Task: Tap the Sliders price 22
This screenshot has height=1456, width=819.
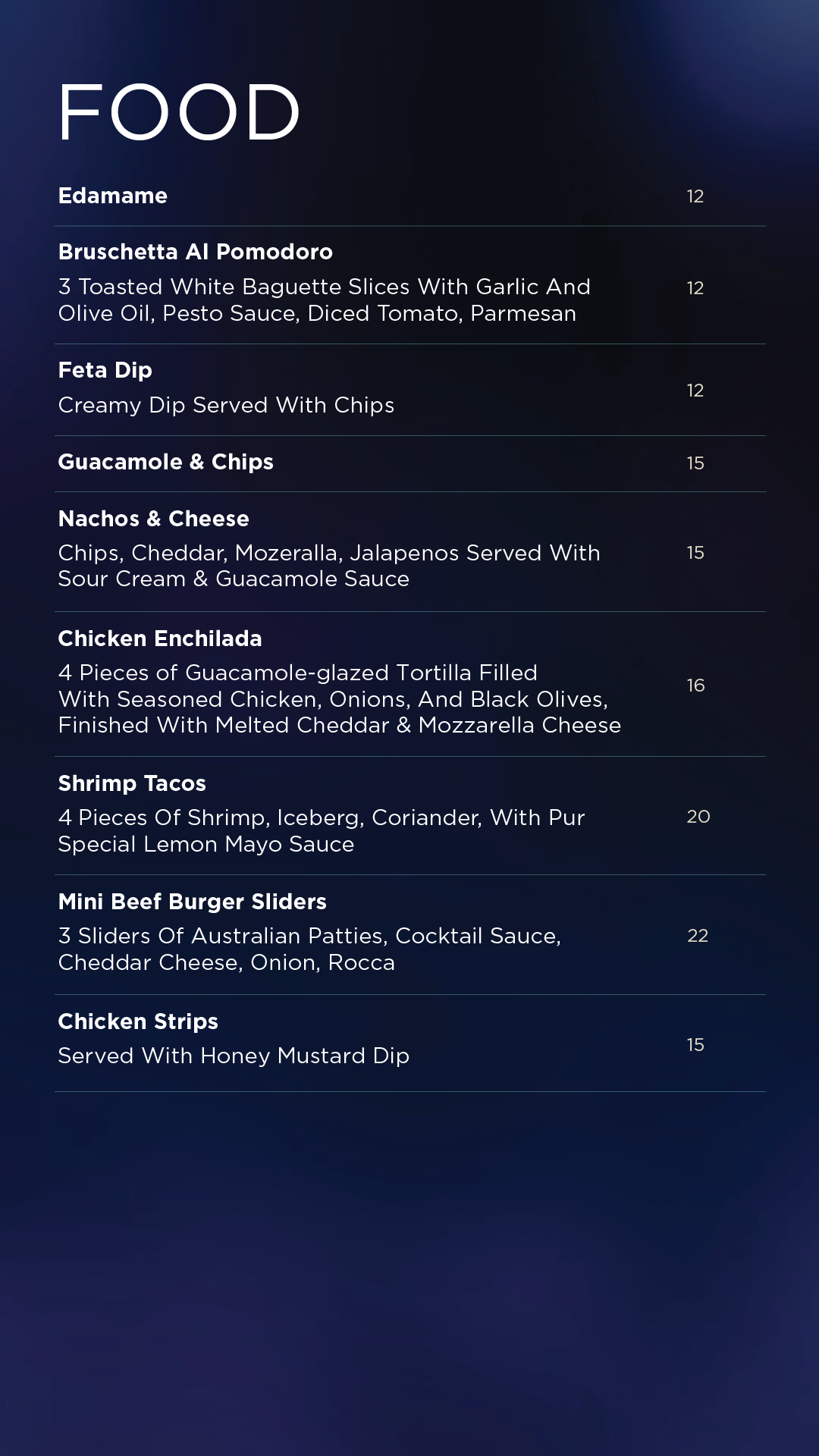Action: click(698, 936)
